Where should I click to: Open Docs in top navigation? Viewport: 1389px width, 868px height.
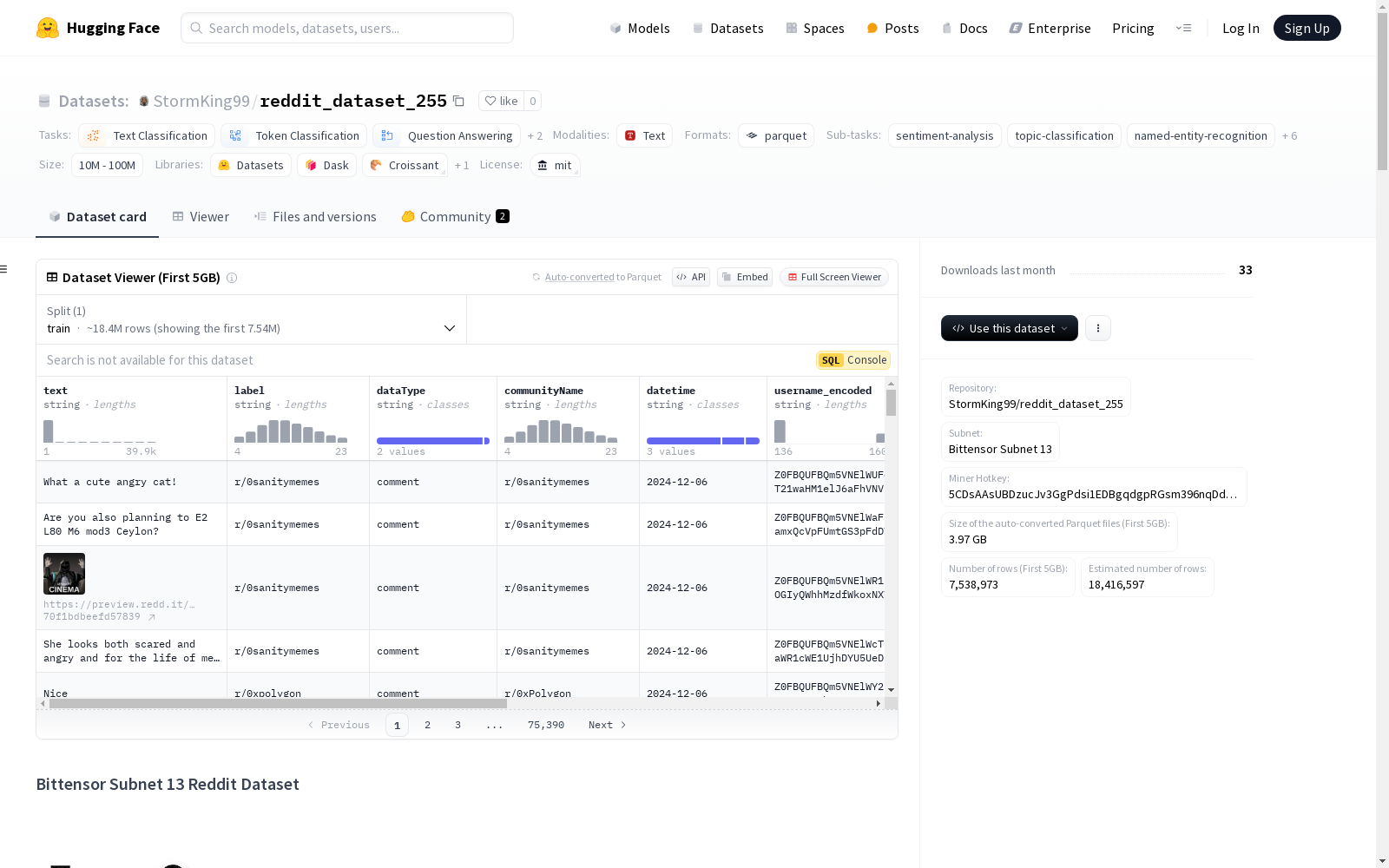(964, 28)
